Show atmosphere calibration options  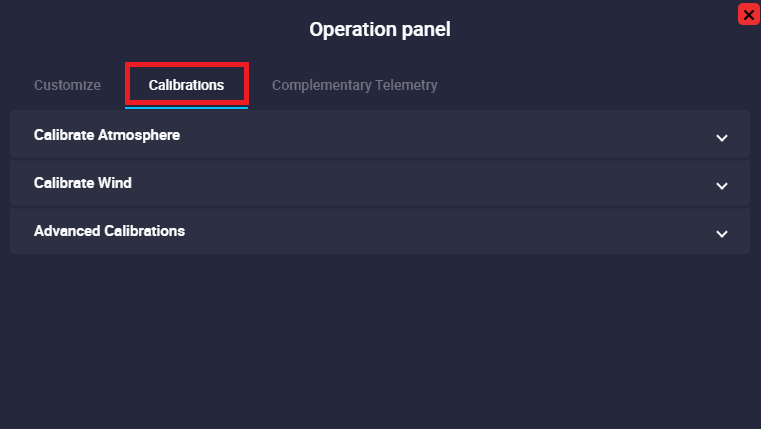click(x=380, y=135)
